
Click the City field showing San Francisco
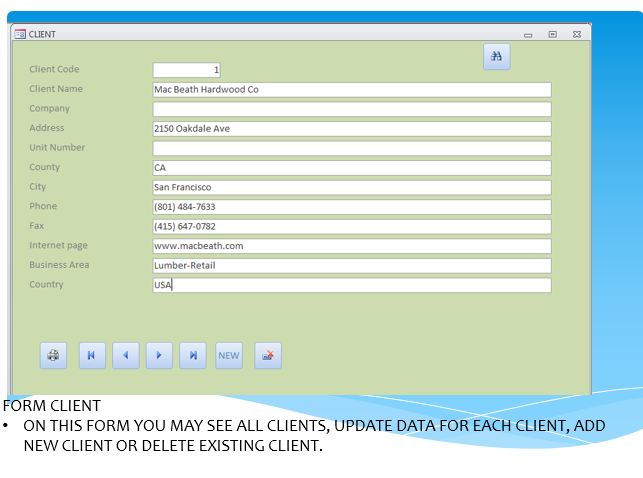tap(350, 187)
